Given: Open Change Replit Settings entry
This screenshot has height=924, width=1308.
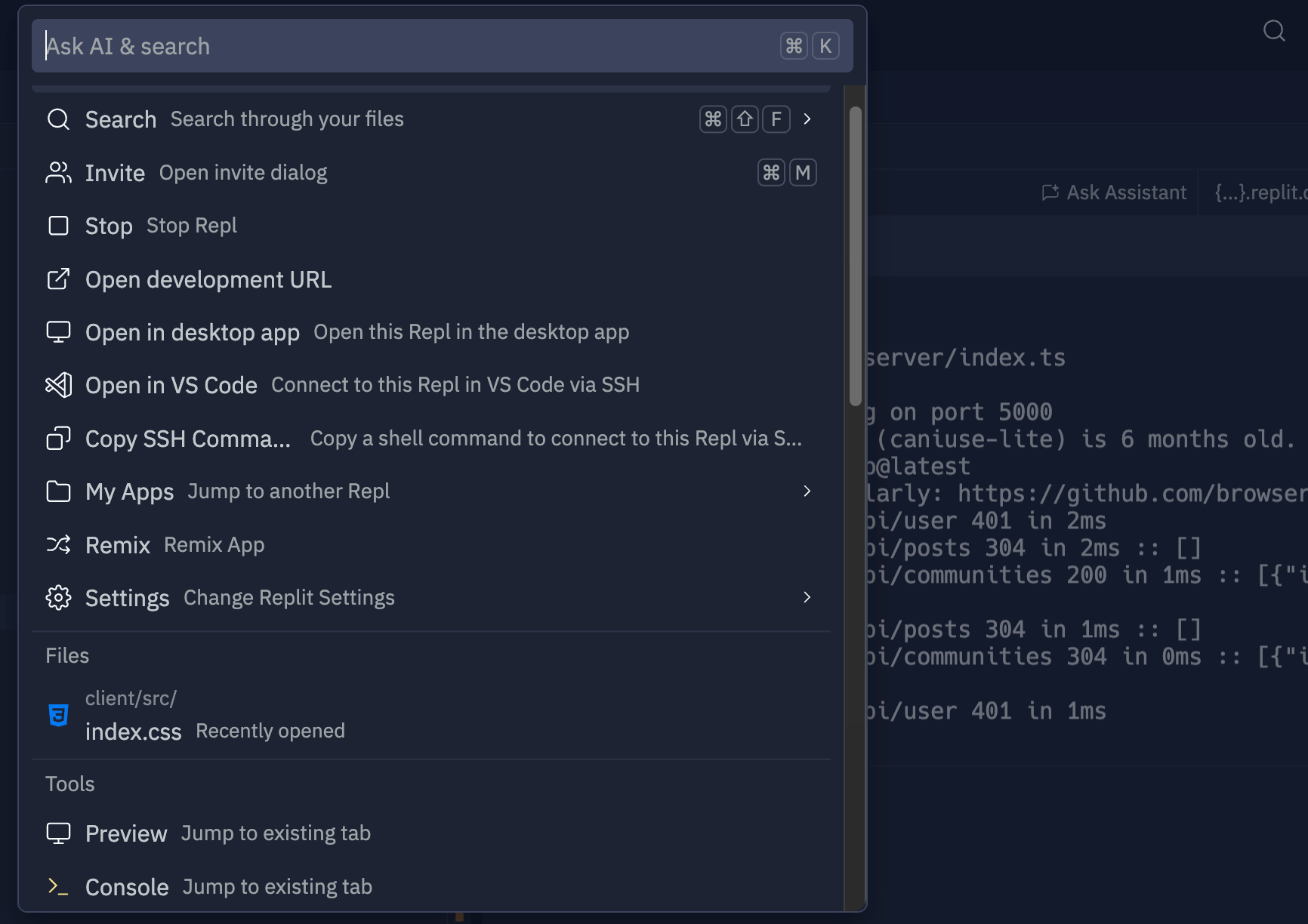Looking at the screenshot, I should [x=431, y=598].
